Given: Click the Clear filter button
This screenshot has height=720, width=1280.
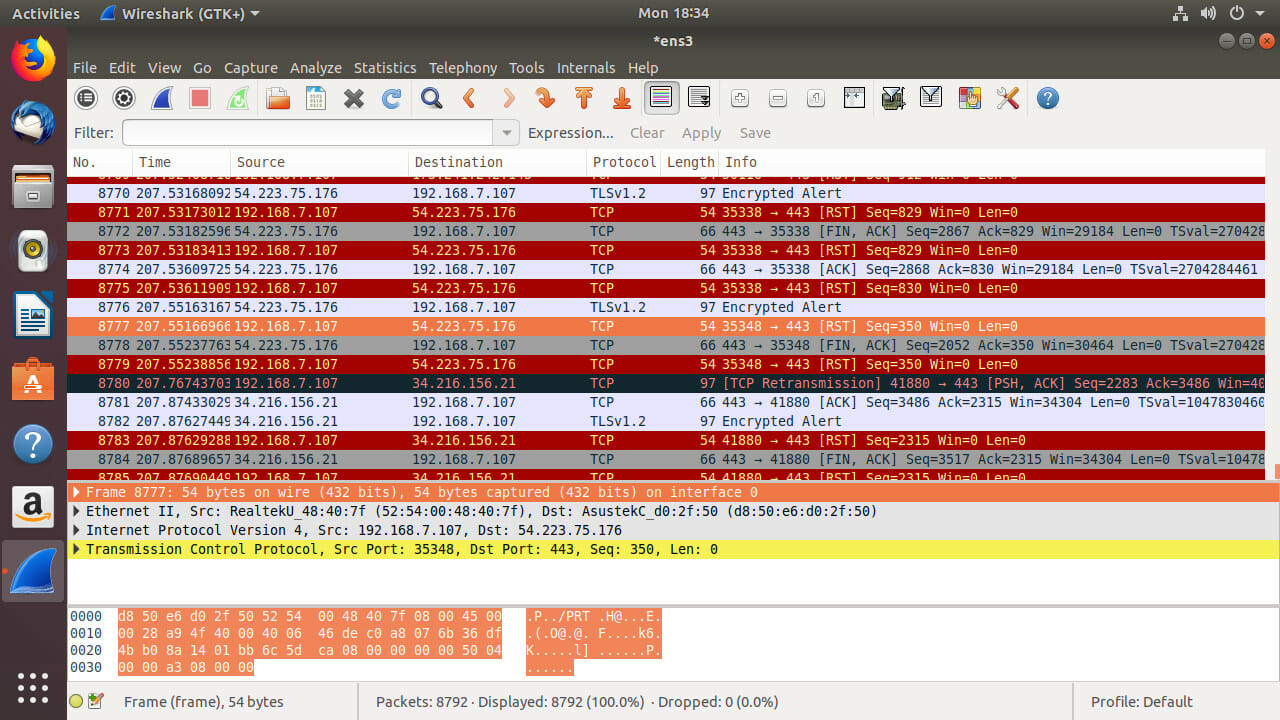Looking at the screenshot, I should (x=647, y=133).
